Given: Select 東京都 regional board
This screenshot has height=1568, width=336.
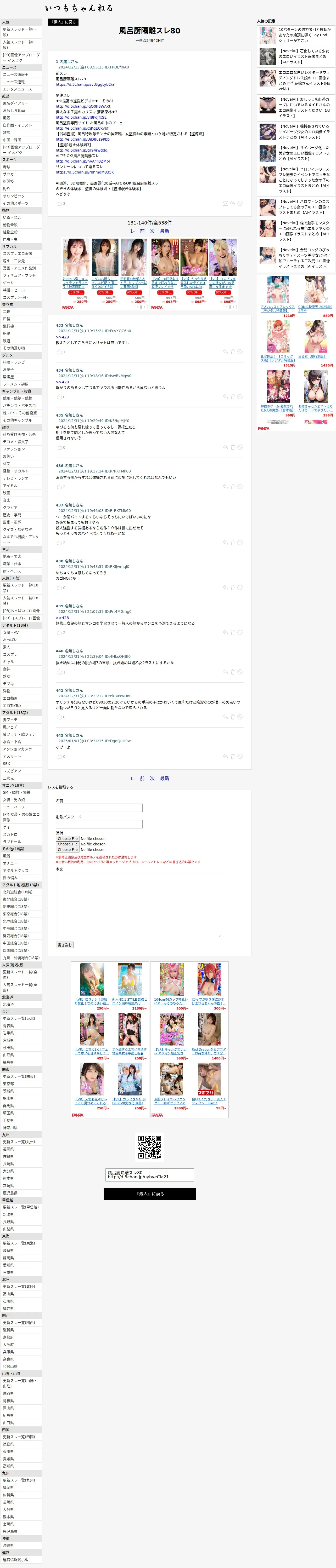Looking at the screenshot, I should click(21, 1084).
